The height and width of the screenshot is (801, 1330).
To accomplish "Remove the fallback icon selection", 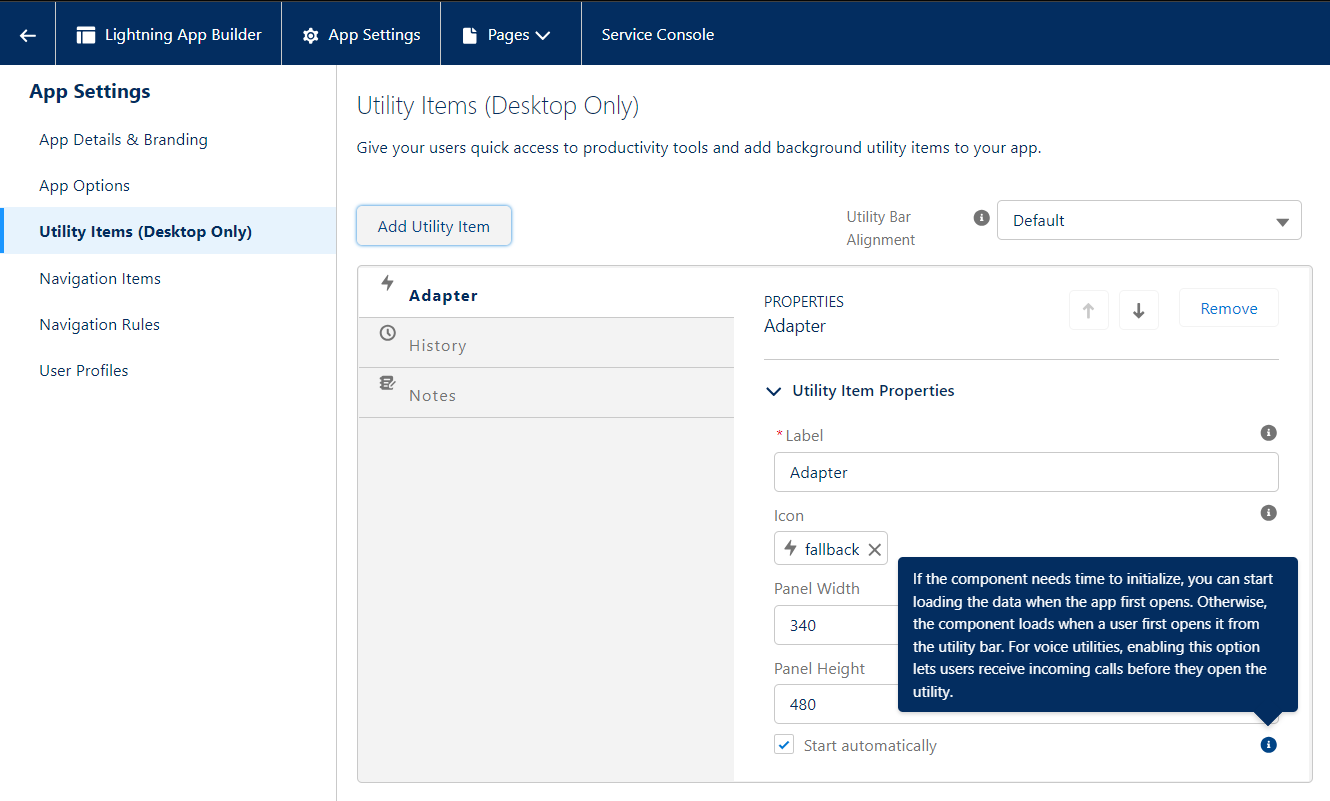I will tap(875, 550).
